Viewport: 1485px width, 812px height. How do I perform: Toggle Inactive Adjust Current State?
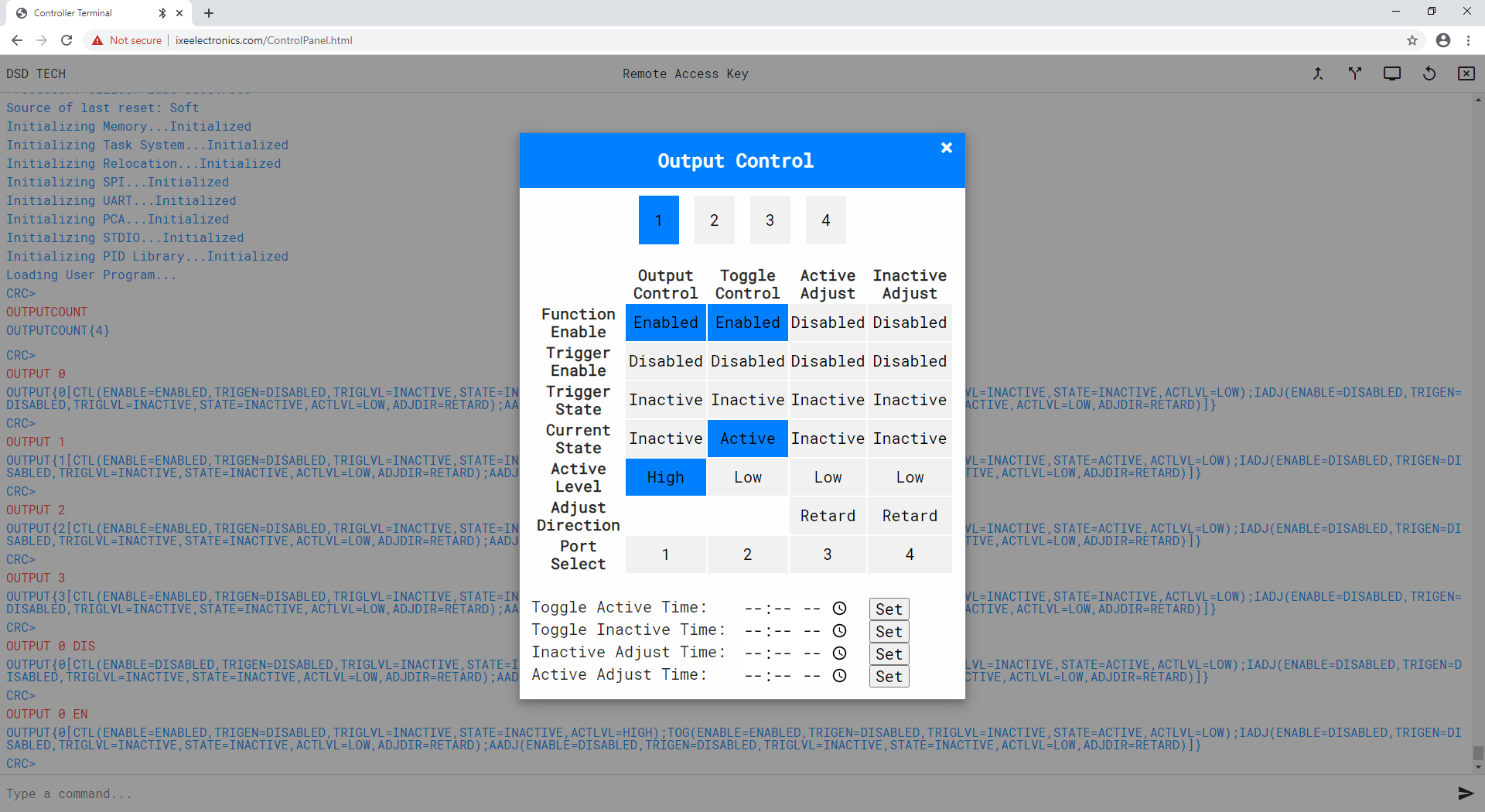tap(910, 438)
